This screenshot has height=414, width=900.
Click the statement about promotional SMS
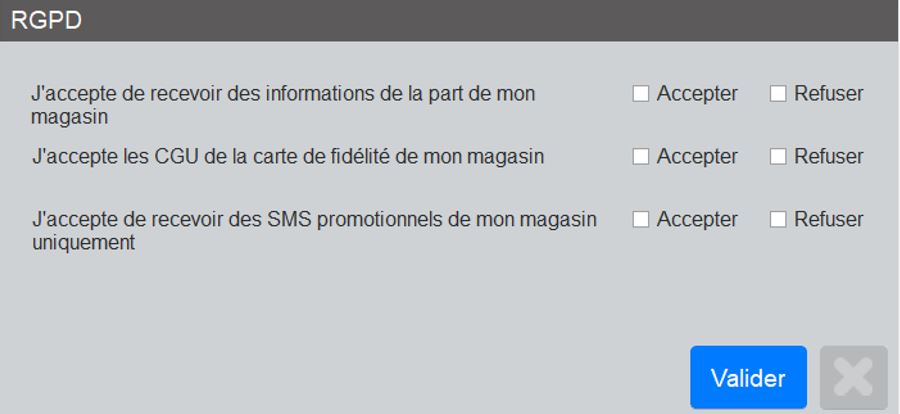315,231
